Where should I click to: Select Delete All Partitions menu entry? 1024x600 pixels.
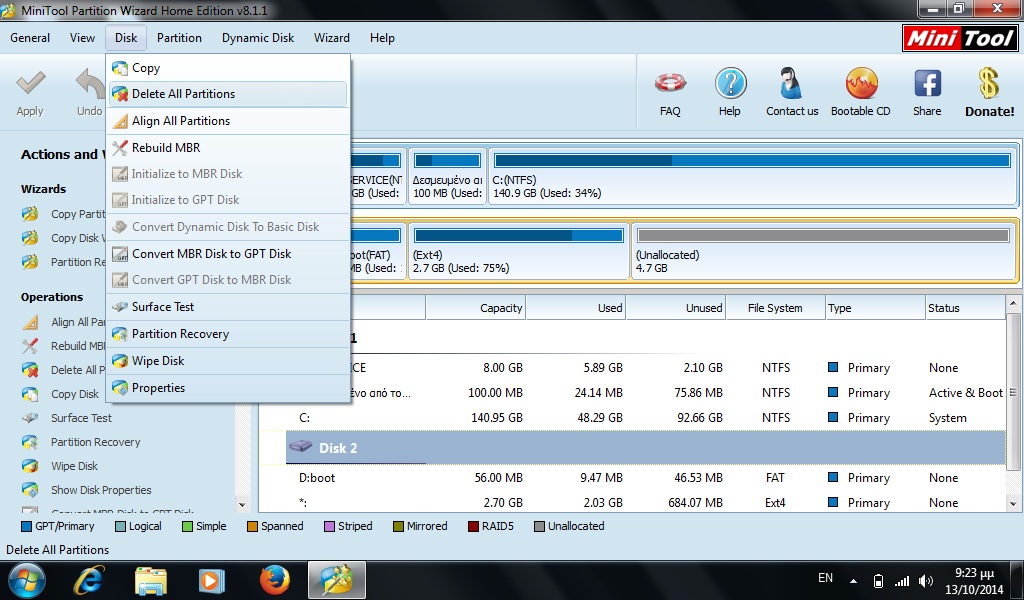pyautogui.click(x=229, y=94)
